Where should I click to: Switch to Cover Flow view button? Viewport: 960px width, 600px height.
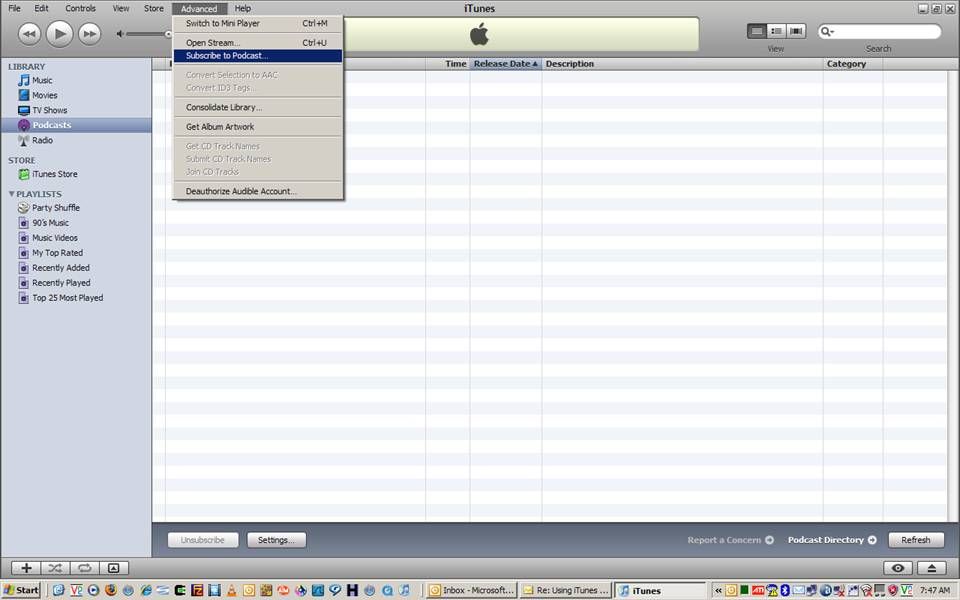796,31
